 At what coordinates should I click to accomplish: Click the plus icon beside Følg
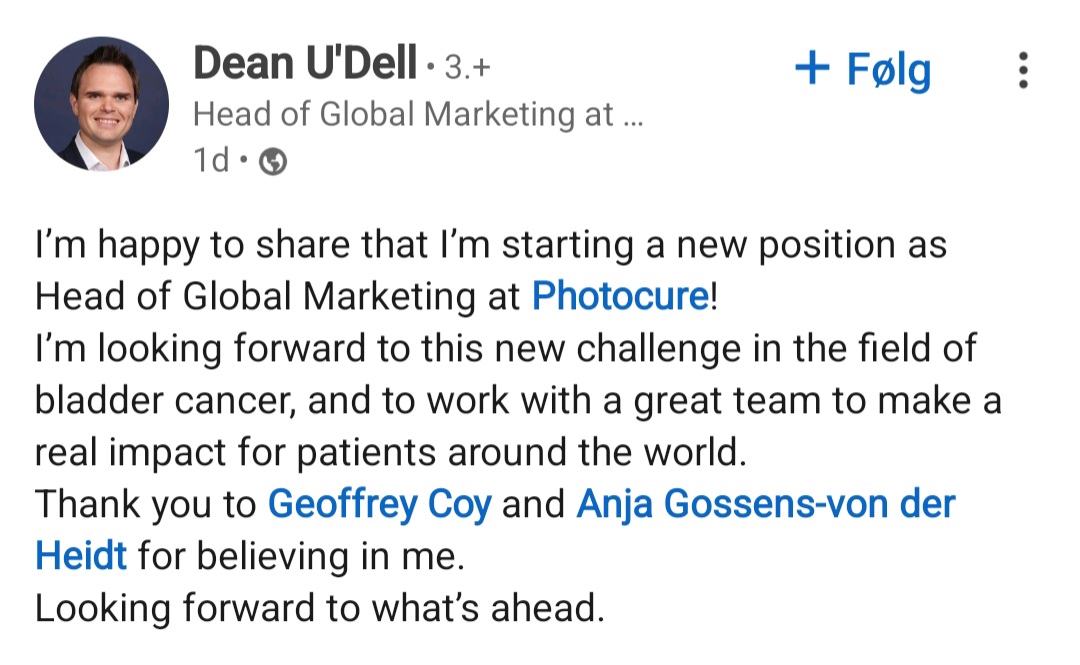pyautogui.click(x=812, y=68)
